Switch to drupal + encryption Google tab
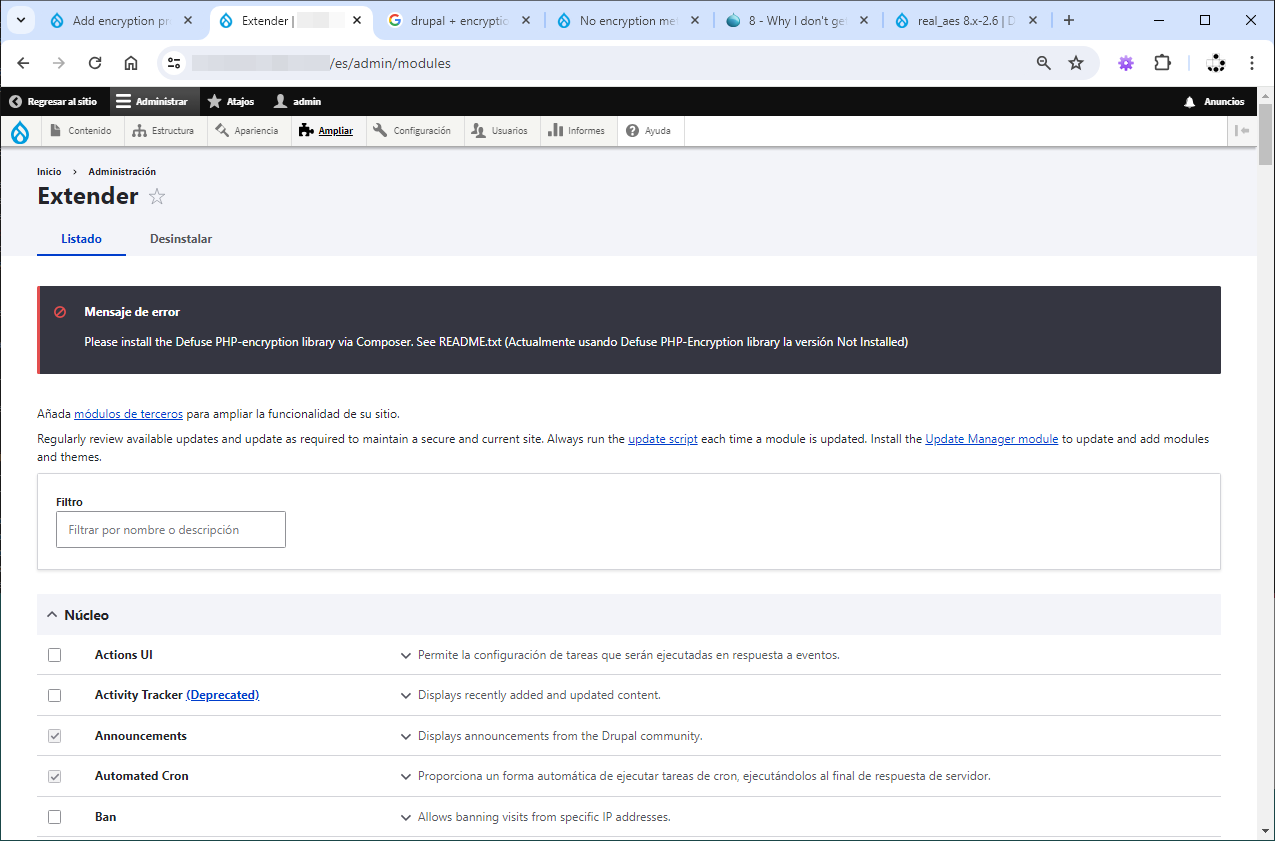This screenshot has width=1275, height=841. tap(460, 20)
